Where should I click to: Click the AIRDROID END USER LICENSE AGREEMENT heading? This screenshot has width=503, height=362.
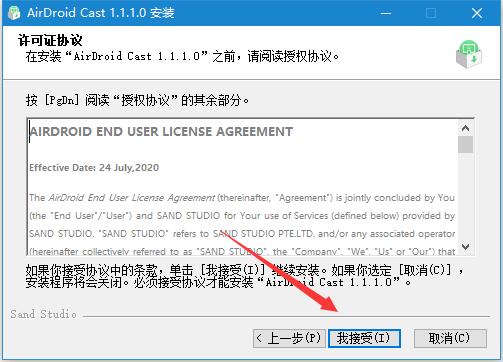tap(161, 132)
